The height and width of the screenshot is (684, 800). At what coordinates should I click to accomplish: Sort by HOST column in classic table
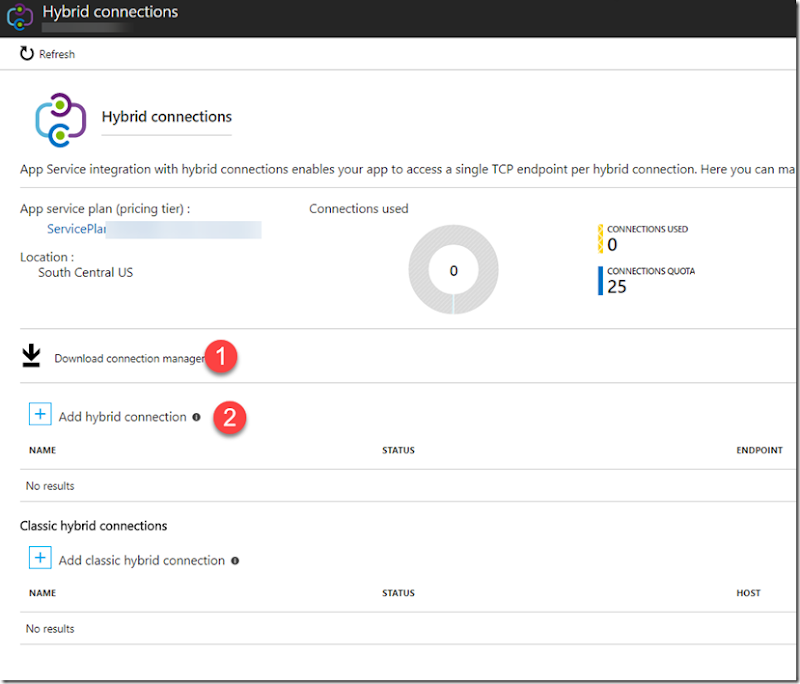748,593
